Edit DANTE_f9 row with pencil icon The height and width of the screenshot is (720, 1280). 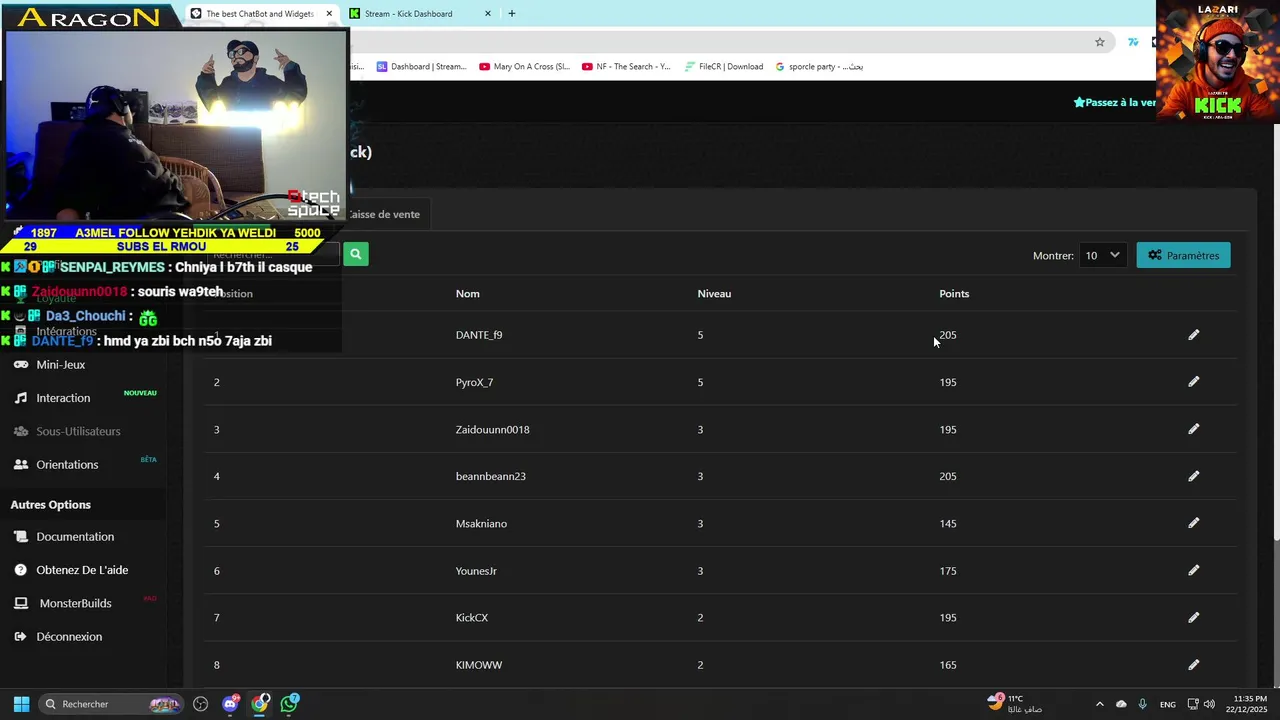(1193, 335)
